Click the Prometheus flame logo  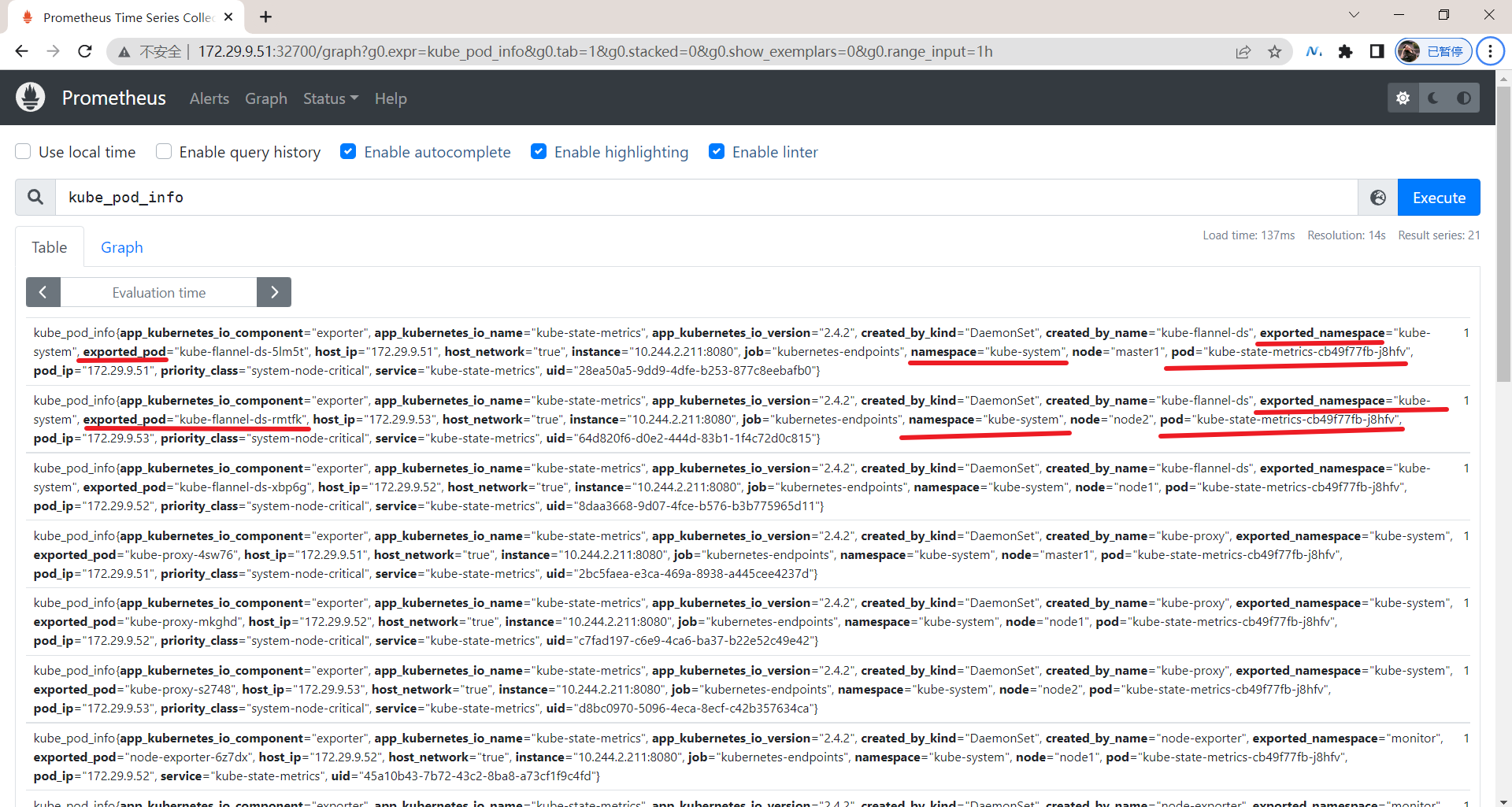31,98
